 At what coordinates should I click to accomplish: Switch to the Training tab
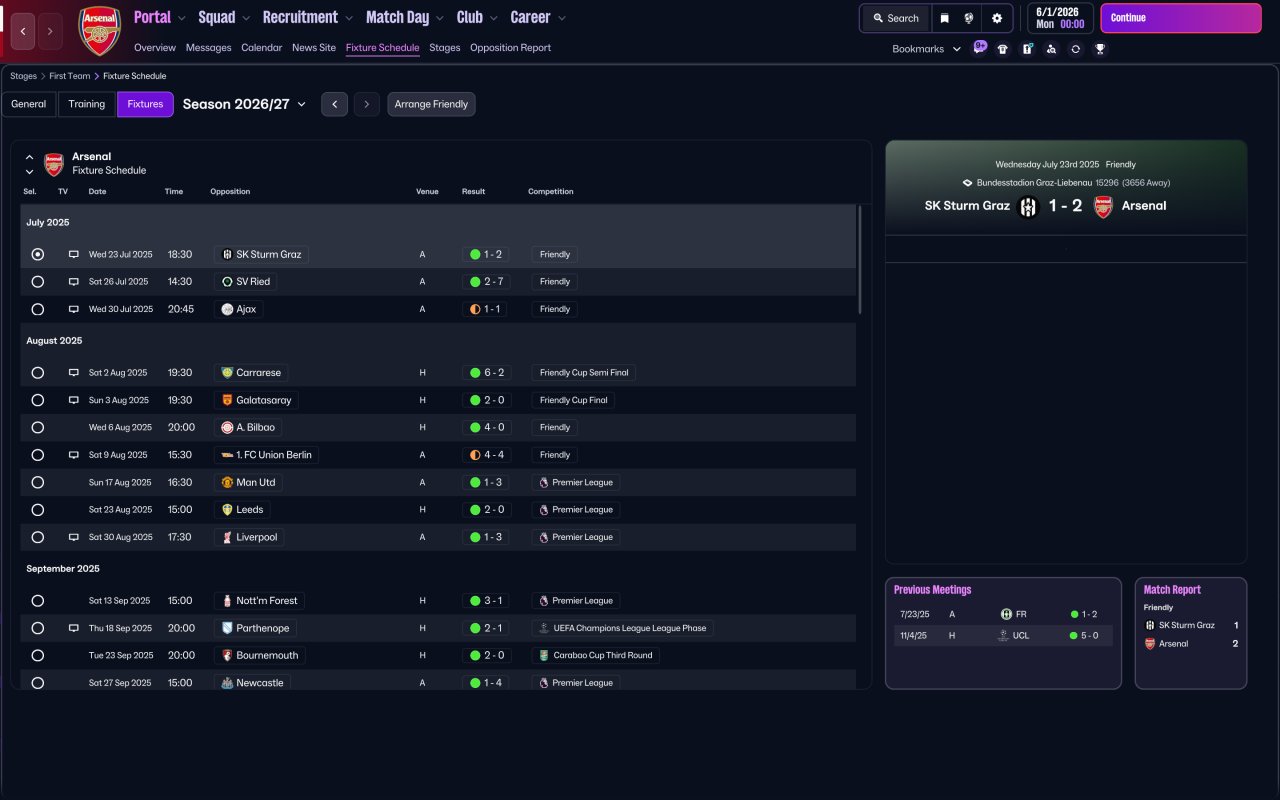87,104
